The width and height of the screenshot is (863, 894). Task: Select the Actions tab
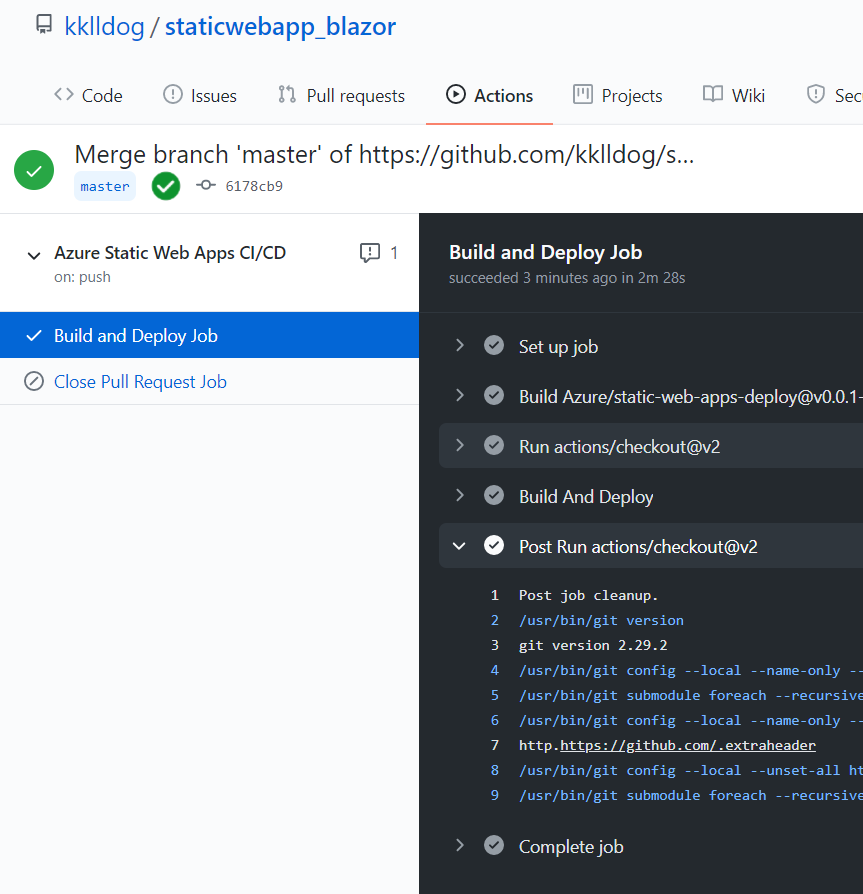pos(490,95)
